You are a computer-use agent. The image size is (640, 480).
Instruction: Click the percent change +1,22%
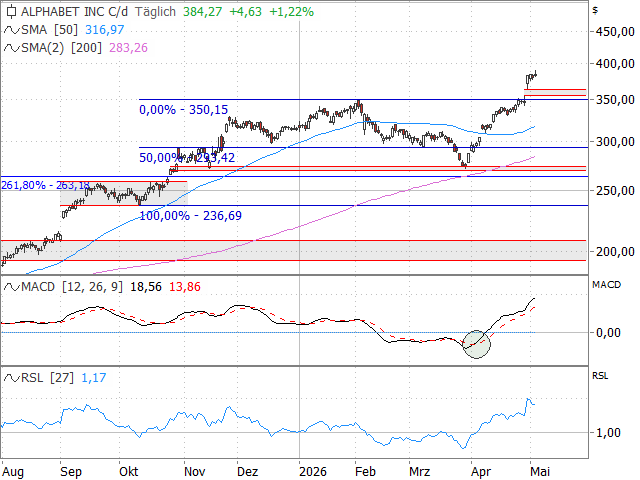tap(291, 12)
